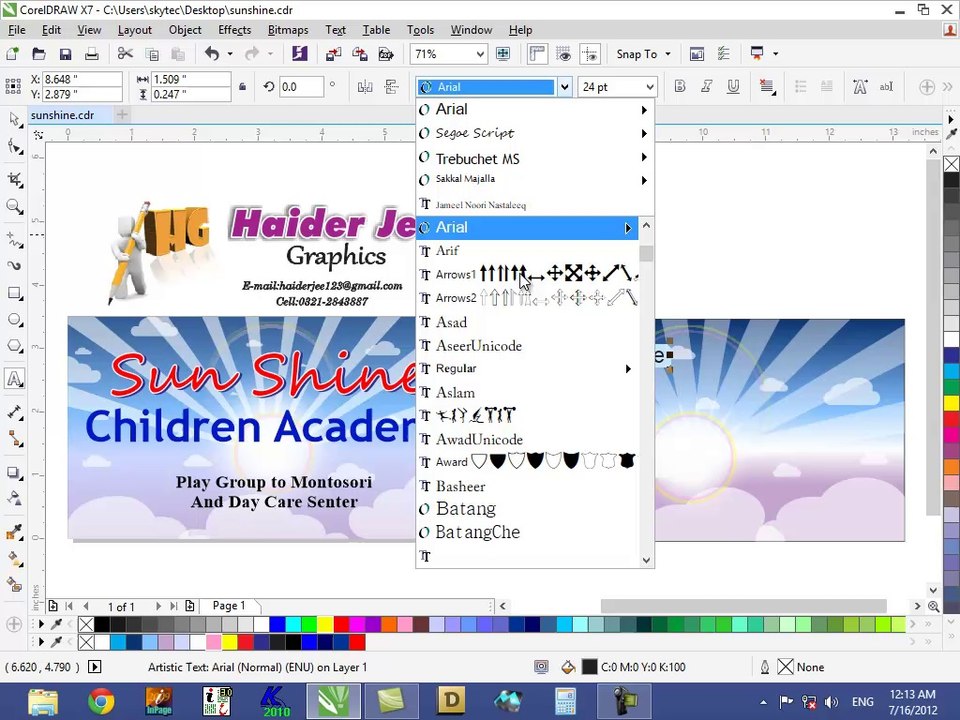960x720 pixels.
Task: Select the Color Eyedropper tool
Action: pos(15,531)
